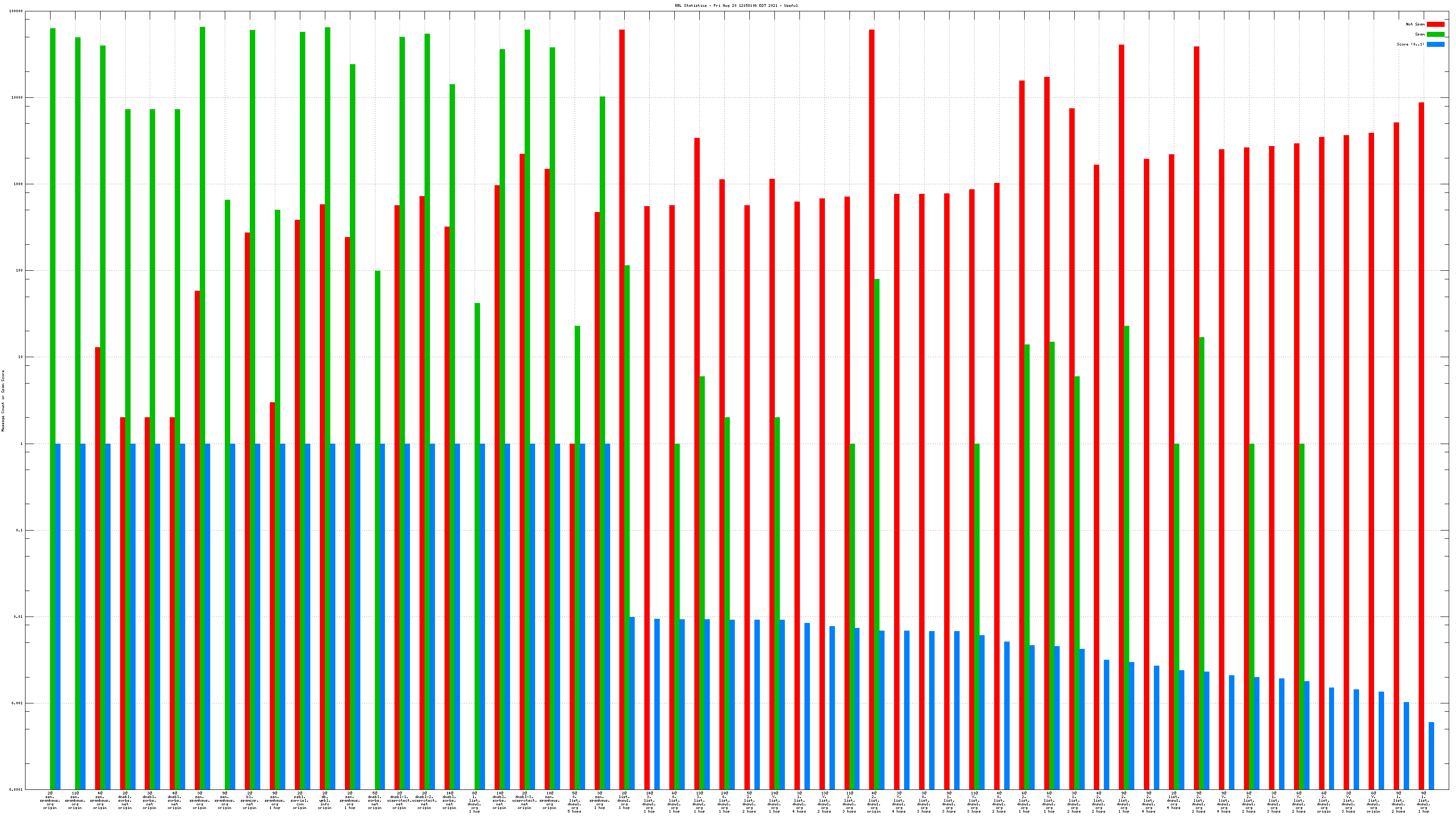This screenshot has width=1456, height=819.
Task: Click the 11@ zen.spamhaus.org 1 hop label
Action: [75, 800]
